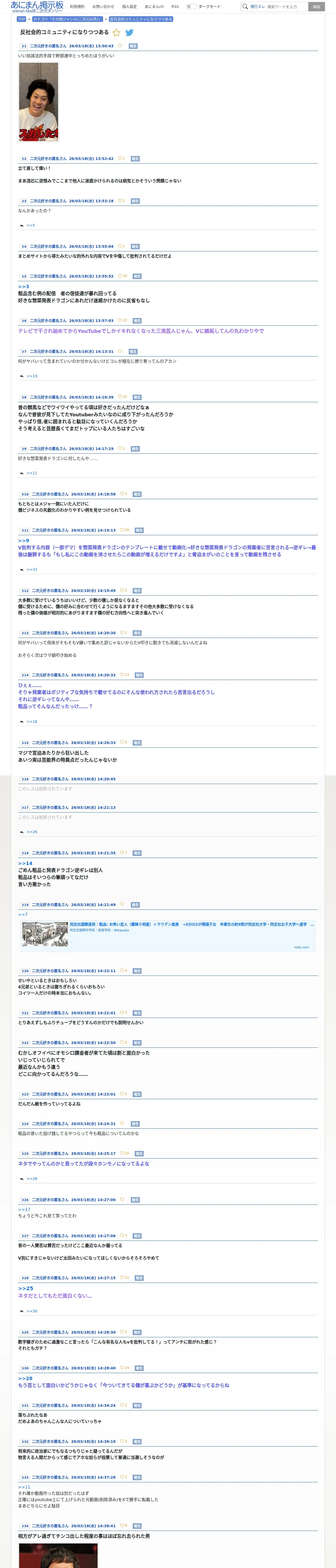Like post 2 with its heart icon
The image size is (336, 1568).
pyautogui.click(x=120, y=158)
